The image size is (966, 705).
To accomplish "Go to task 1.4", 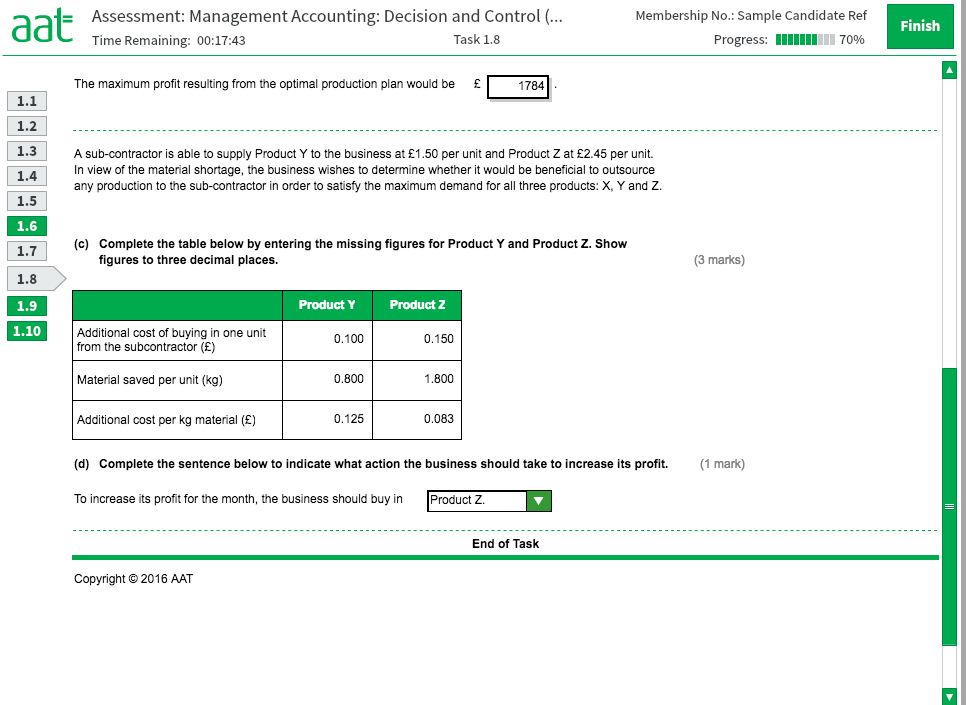I will (x=27, y=176).
